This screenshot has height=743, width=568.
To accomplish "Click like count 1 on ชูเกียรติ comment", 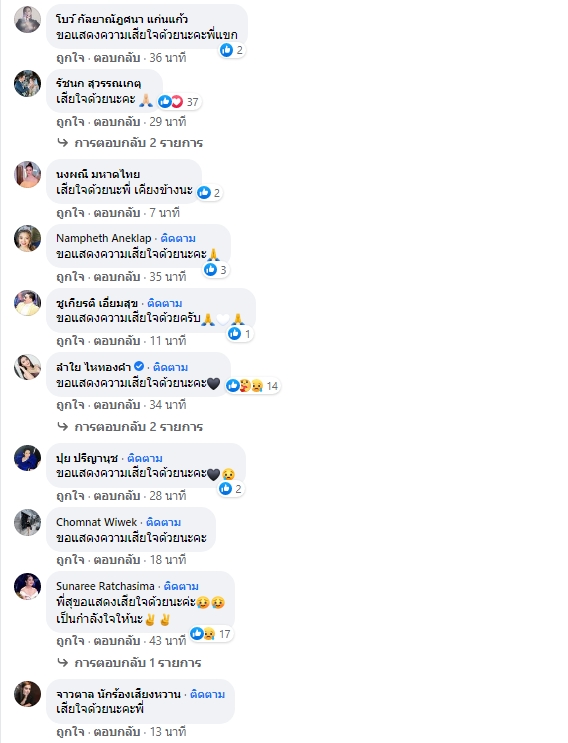I will [x=240, y=334].
